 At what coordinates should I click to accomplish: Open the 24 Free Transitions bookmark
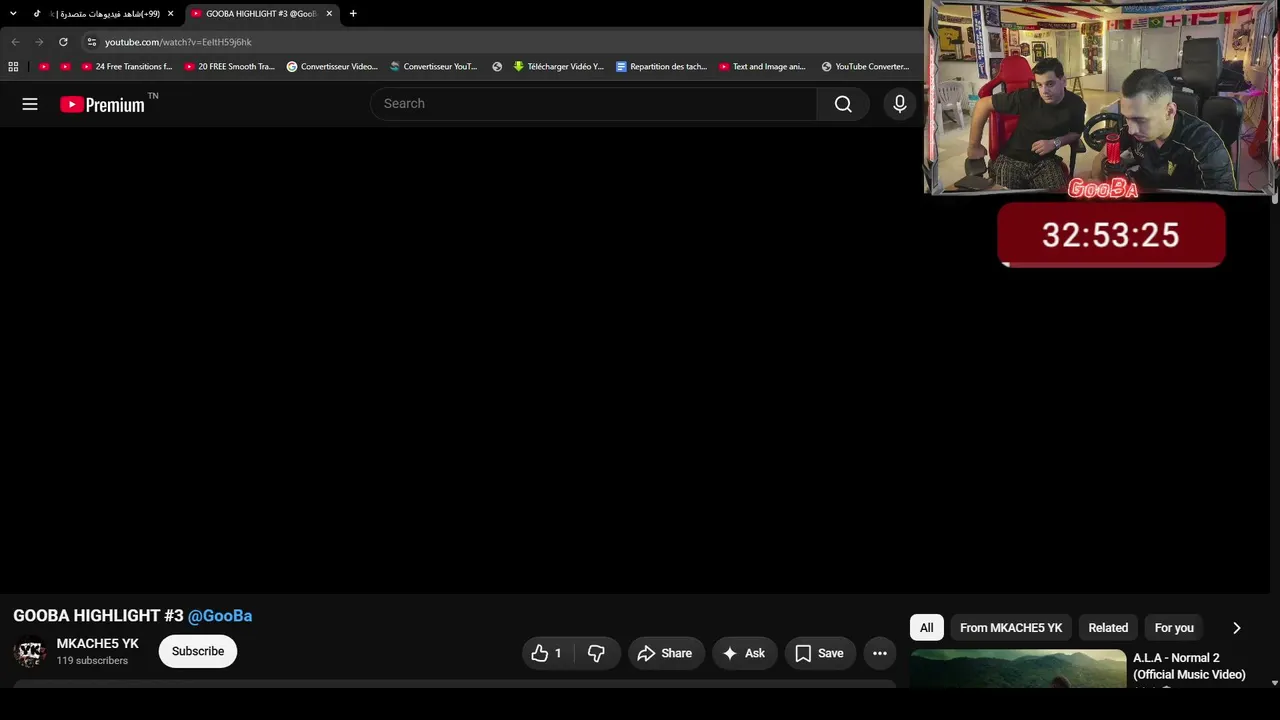[x=127, y=67]
